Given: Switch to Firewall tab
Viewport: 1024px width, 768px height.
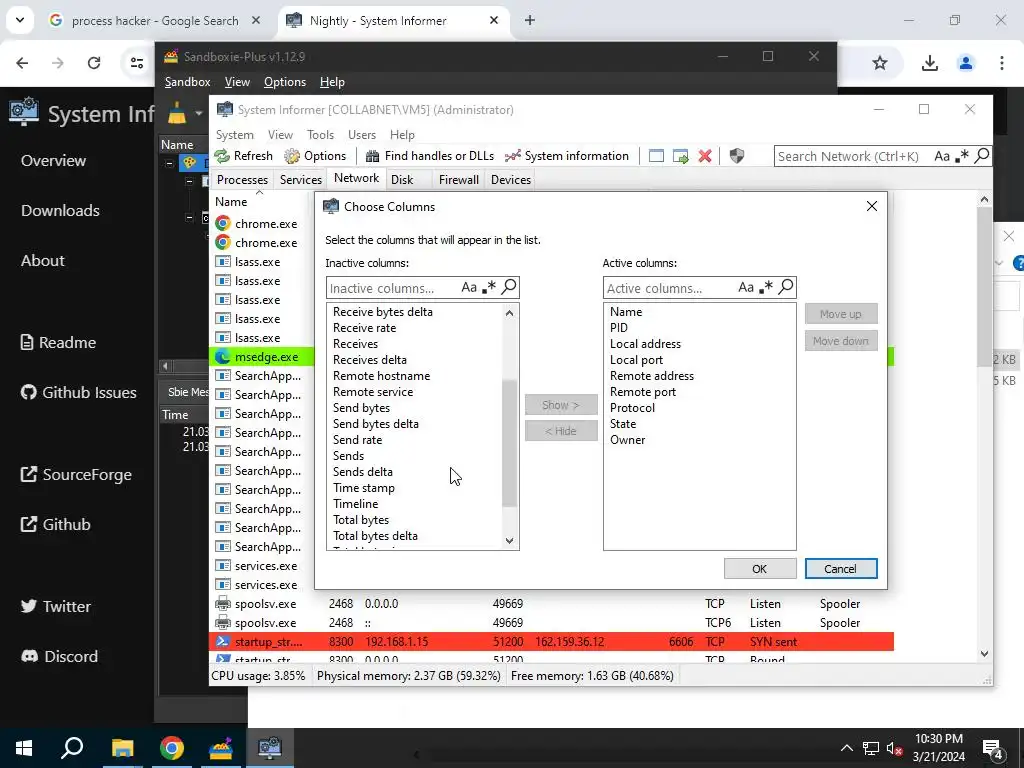Looking at the screenshot, I should pyautogui.click(x=458, y=180).
